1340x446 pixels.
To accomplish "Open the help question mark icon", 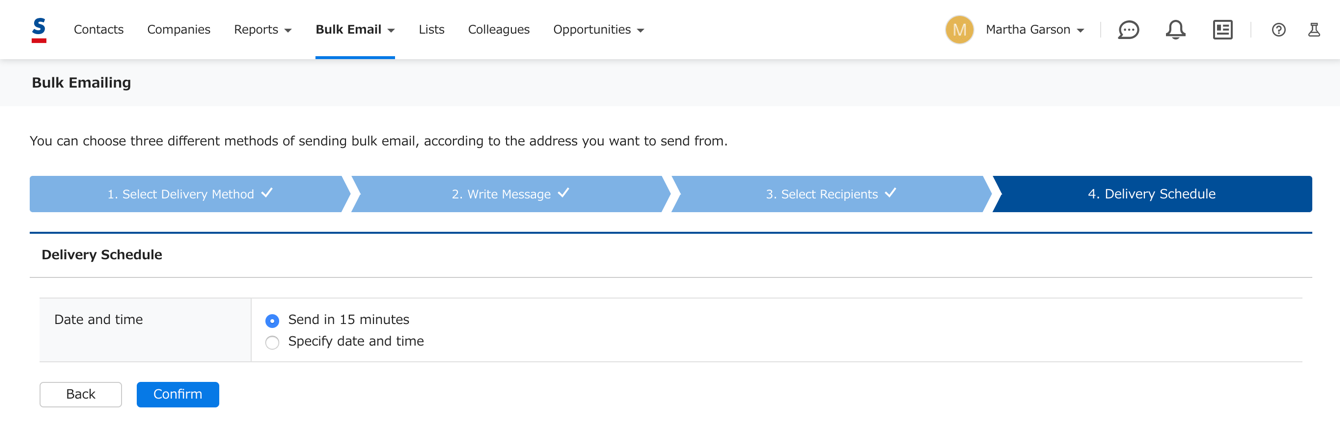I will point(1278,30).
